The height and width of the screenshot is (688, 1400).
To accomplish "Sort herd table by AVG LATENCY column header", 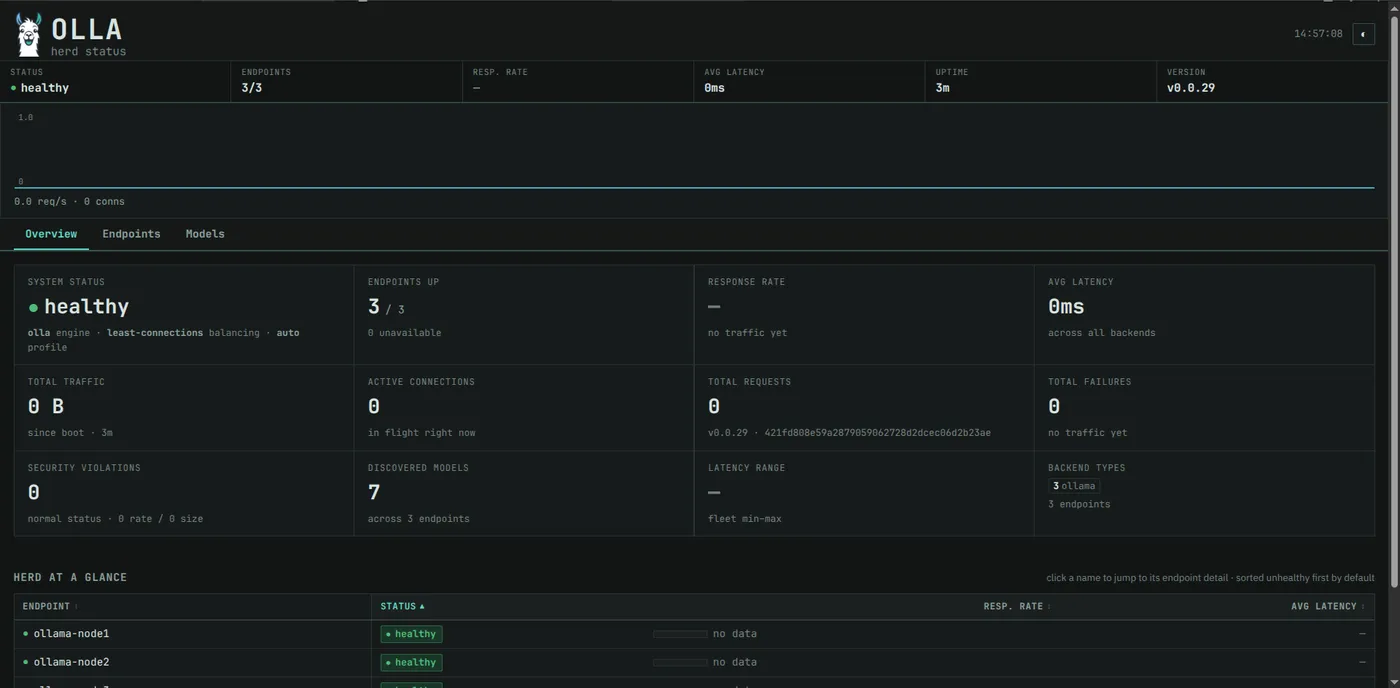I will 1327,606.
